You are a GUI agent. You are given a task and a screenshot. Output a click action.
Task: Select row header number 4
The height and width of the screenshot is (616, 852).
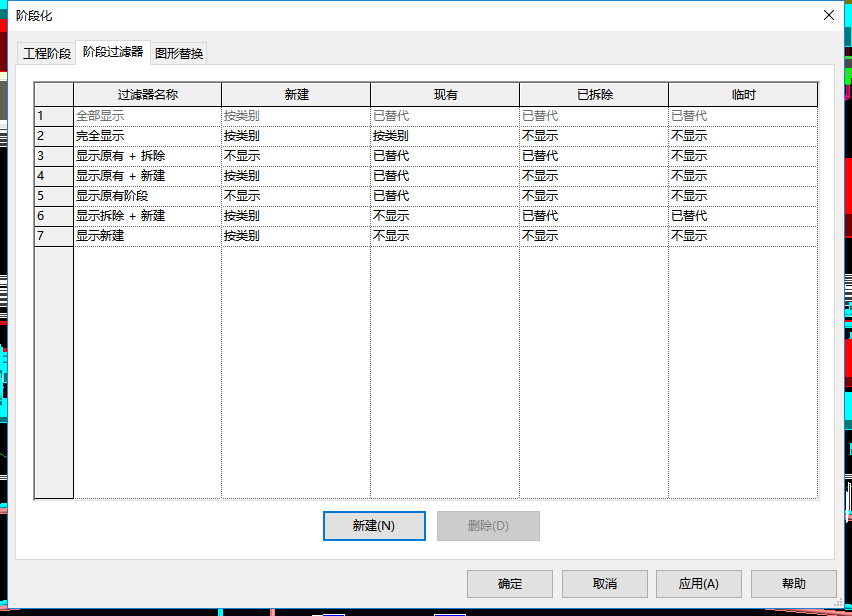(x=54, y=176)
